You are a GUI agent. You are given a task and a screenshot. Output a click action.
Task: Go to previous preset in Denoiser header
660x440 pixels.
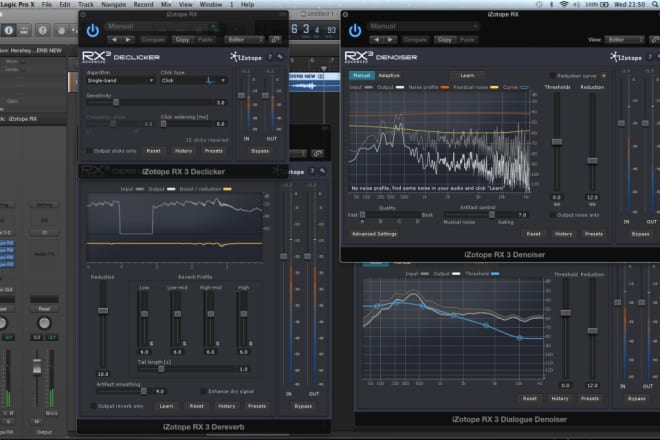(x=376, y=40)
